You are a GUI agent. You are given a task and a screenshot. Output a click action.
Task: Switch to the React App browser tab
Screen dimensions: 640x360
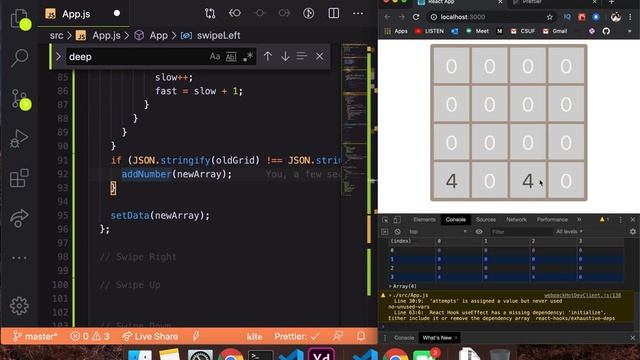pos(460,2)
